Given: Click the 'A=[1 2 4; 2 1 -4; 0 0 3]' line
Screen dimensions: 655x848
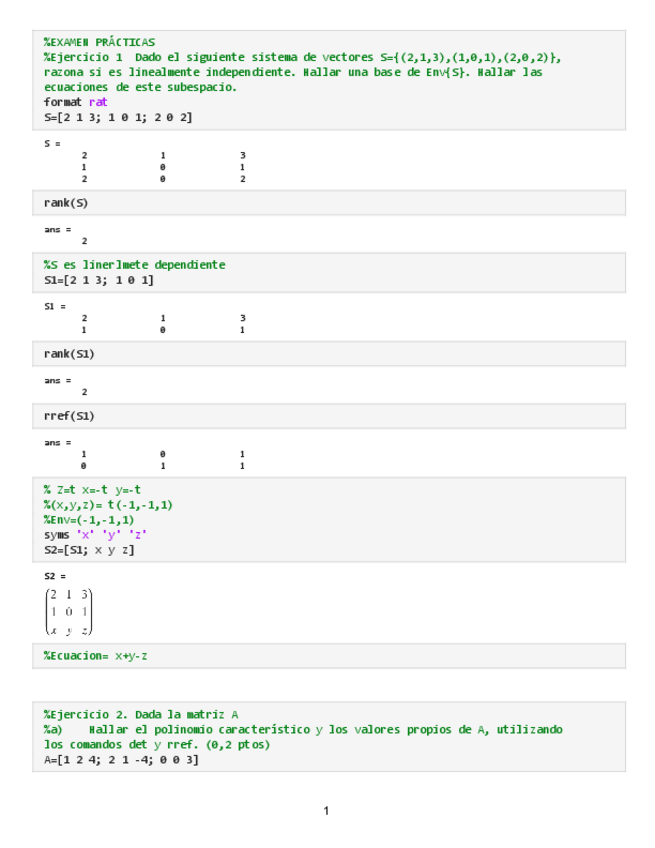Looking at the screenshot, I should (x=121, y=760).
